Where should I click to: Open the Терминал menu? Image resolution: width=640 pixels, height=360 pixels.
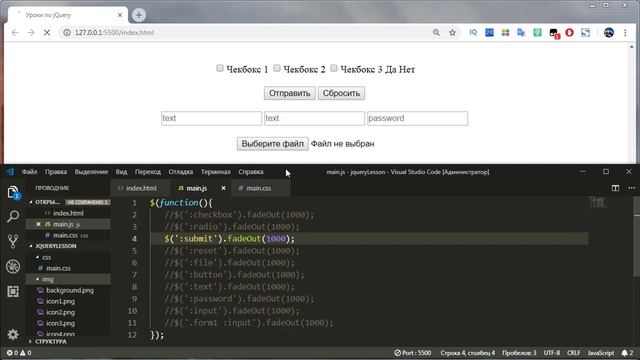[216, 172]
